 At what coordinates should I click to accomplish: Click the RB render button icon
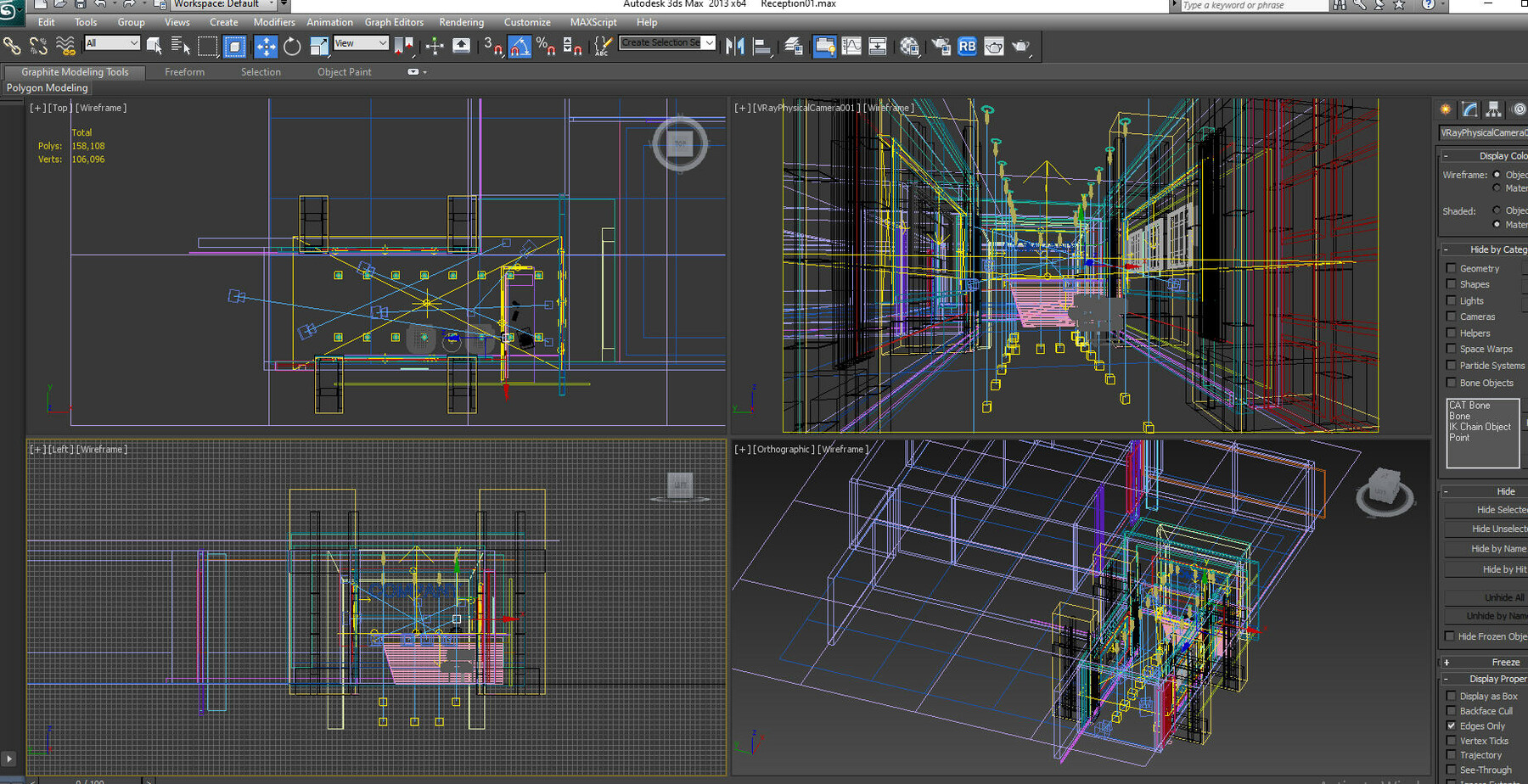967,47
